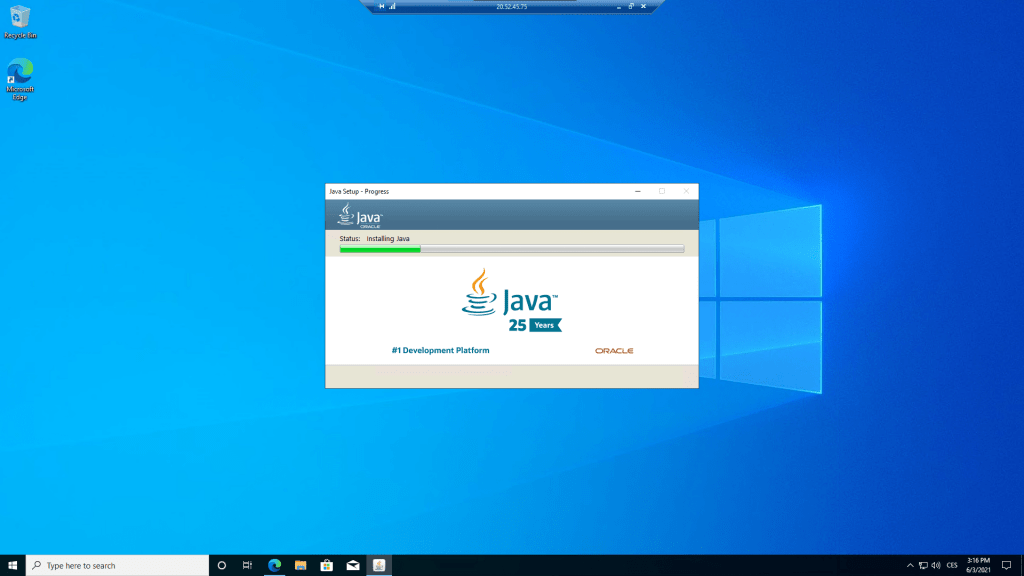
Task: Close the remote session via connection bar
Action: (643, 6)
